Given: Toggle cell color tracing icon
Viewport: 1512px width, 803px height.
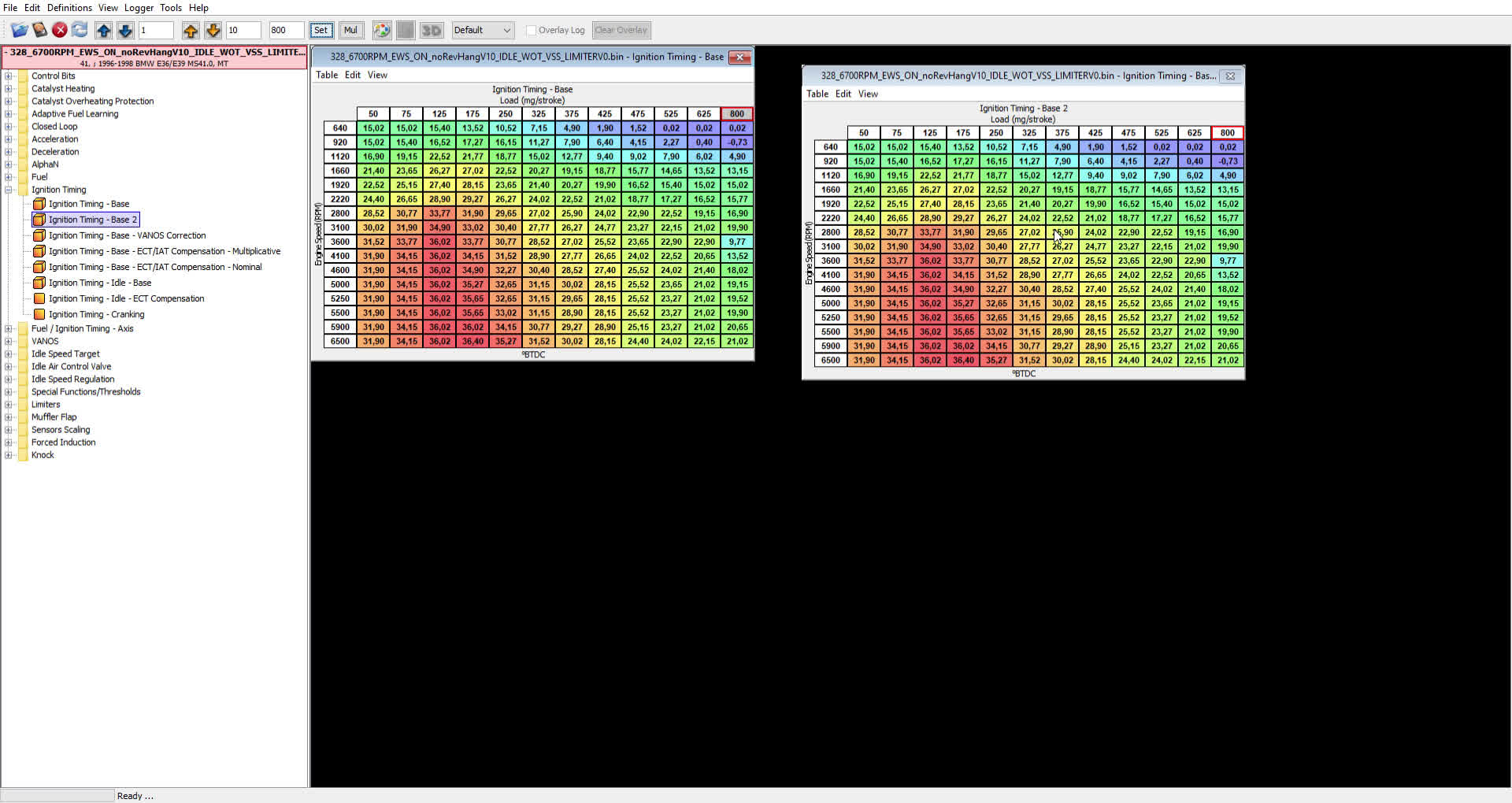Looking at the screenshot, I should click(x=382, y=30).
